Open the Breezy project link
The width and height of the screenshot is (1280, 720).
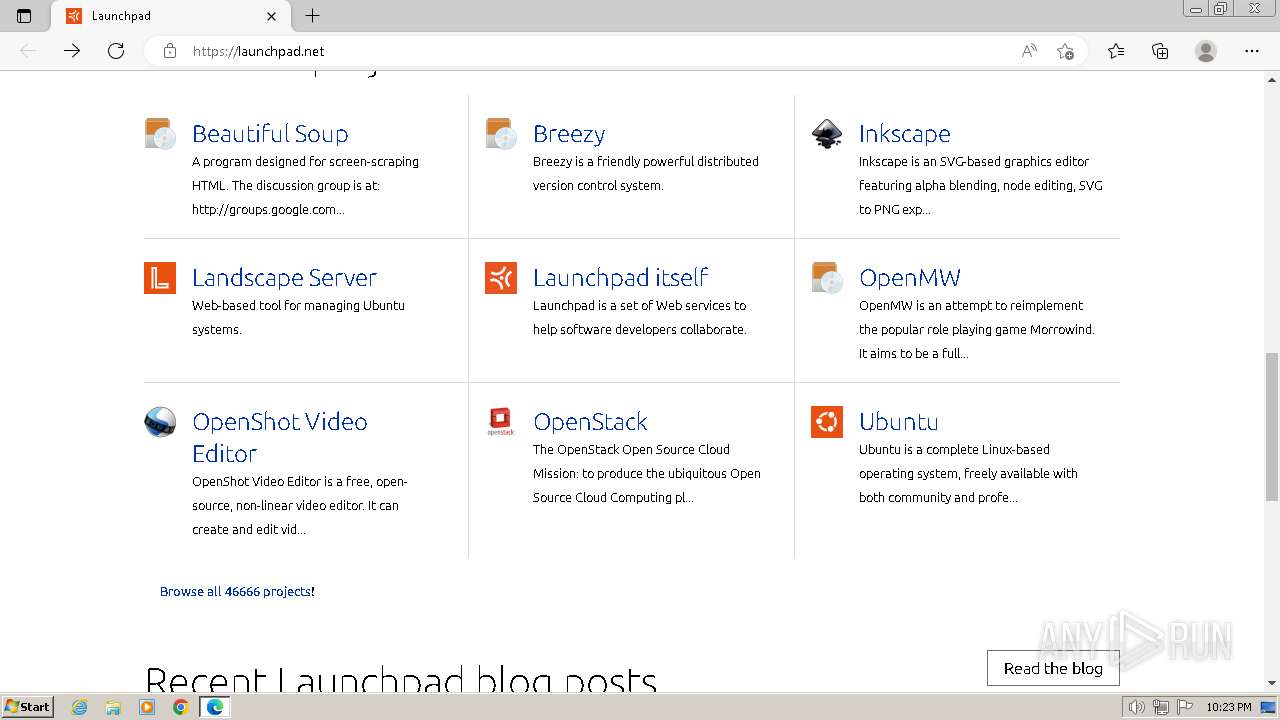[569, 134]
